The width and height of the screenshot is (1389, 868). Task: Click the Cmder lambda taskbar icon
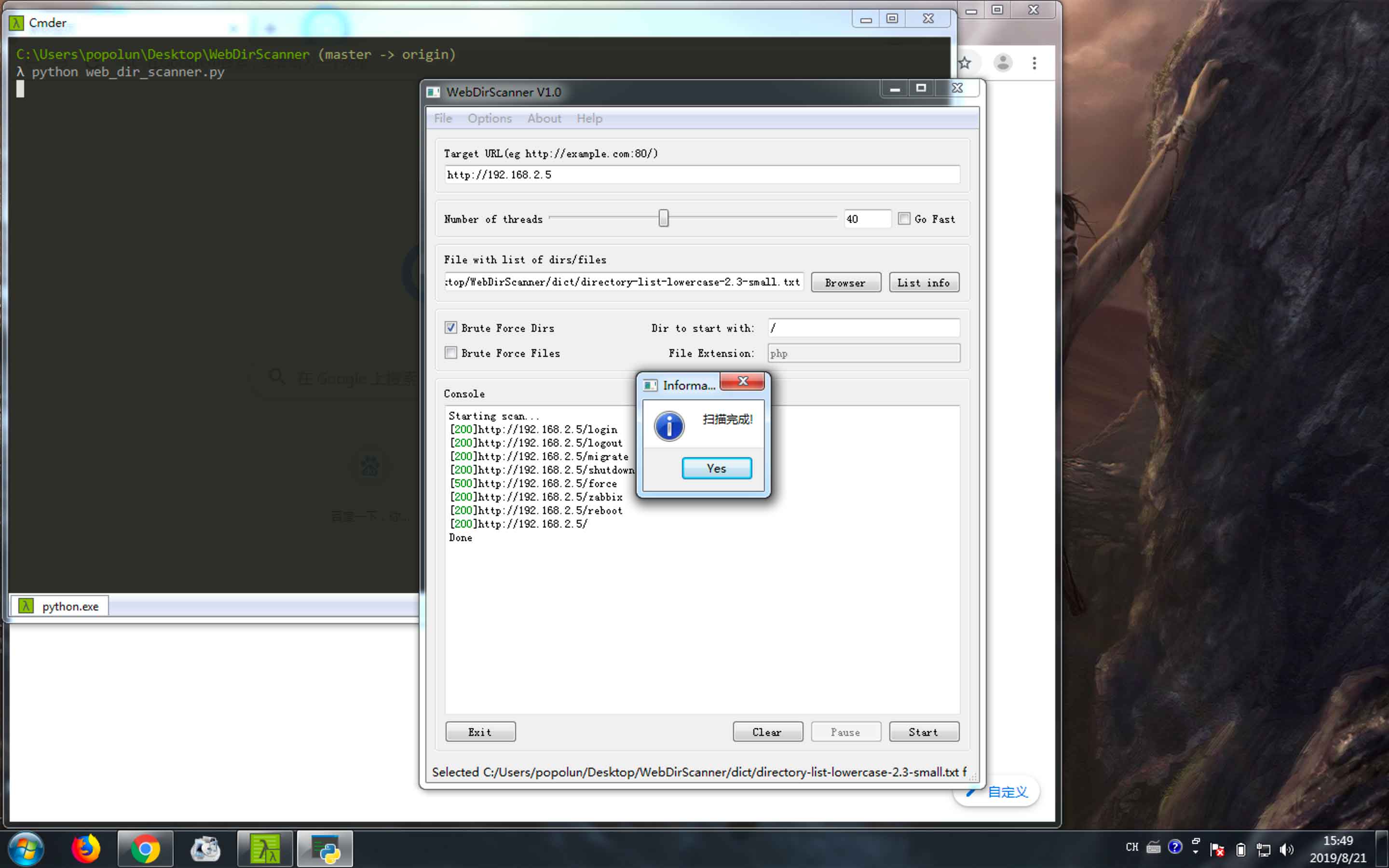(x=265, y=848)
